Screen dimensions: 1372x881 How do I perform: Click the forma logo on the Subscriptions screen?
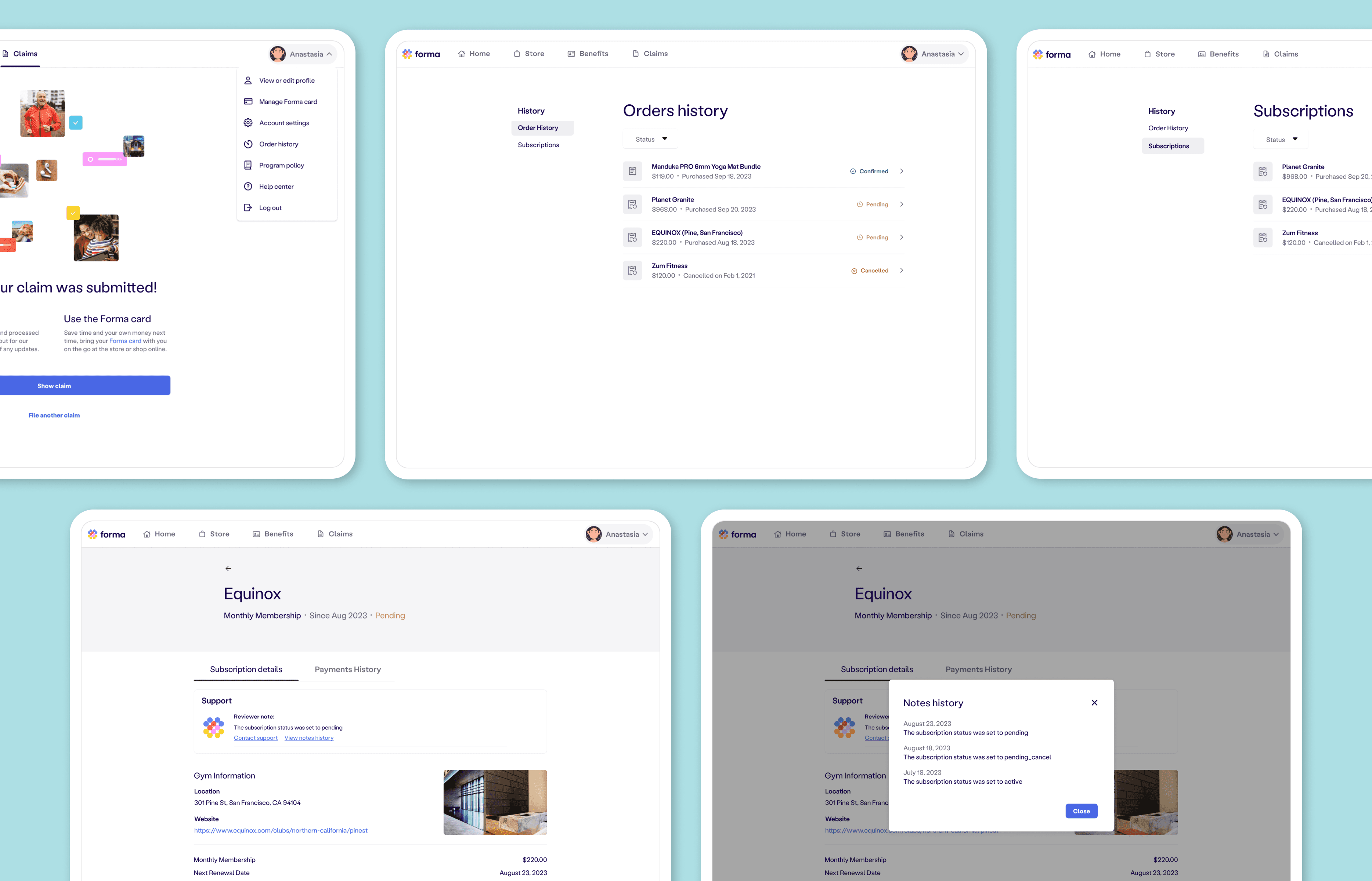click(x=1052, y=54)
